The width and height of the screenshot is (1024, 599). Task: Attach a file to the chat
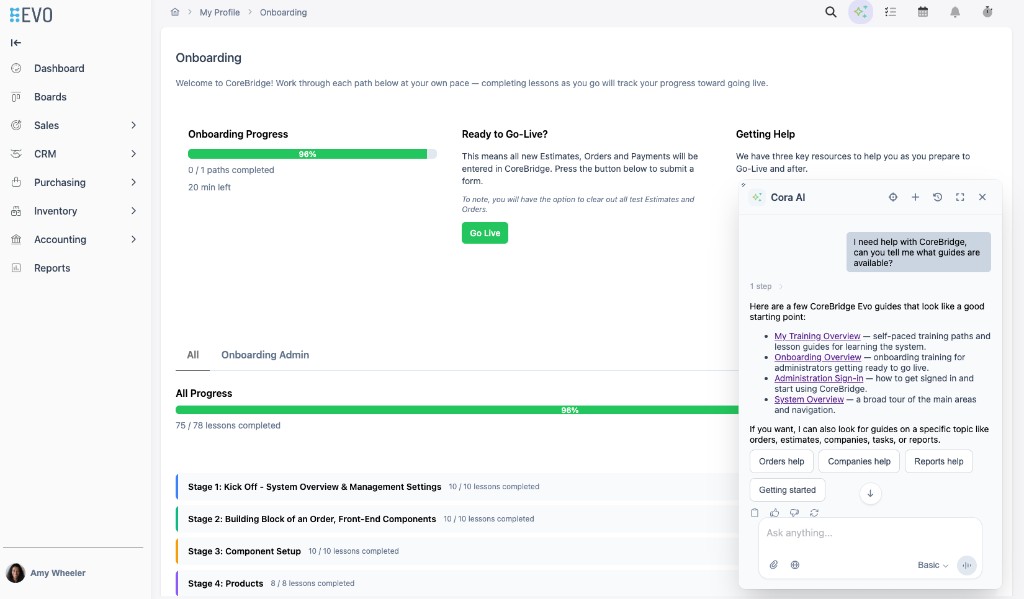pos(774,565)
